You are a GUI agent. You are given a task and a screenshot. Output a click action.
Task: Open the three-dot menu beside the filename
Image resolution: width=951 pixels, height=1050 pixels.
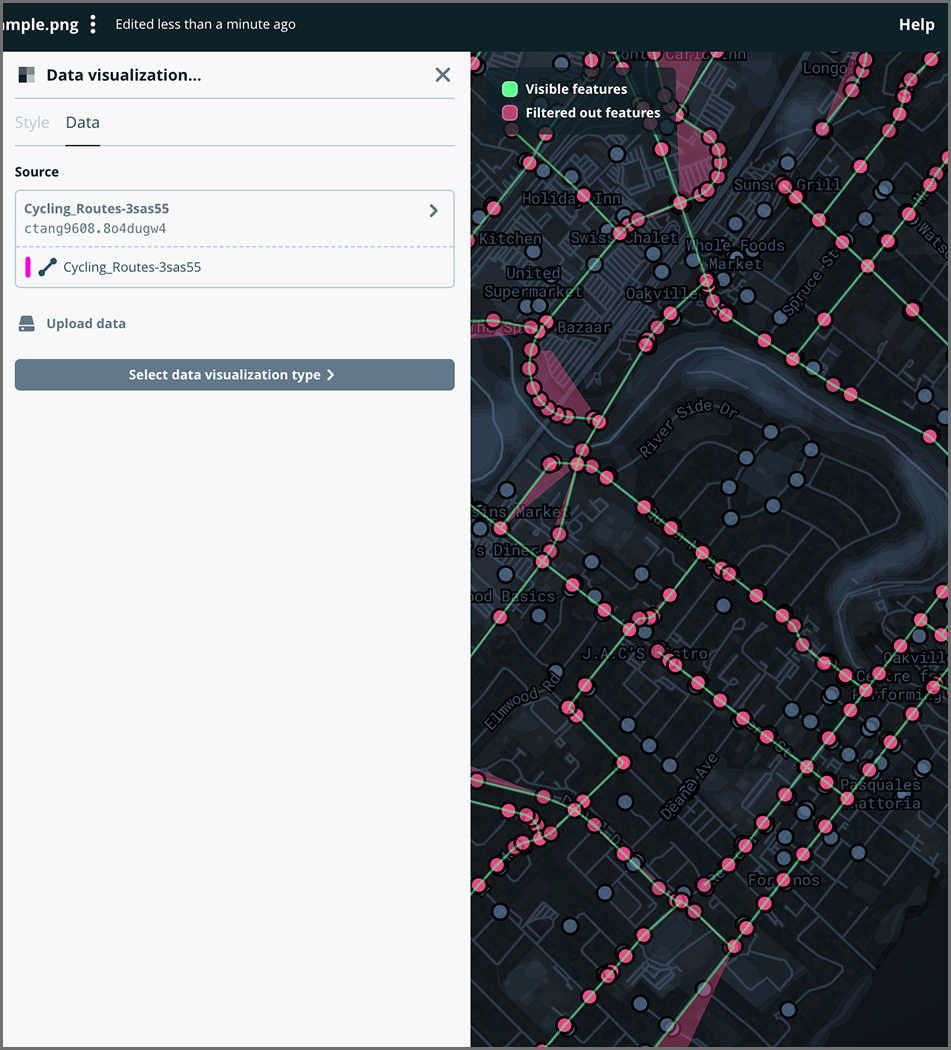[x=93, y=24]
